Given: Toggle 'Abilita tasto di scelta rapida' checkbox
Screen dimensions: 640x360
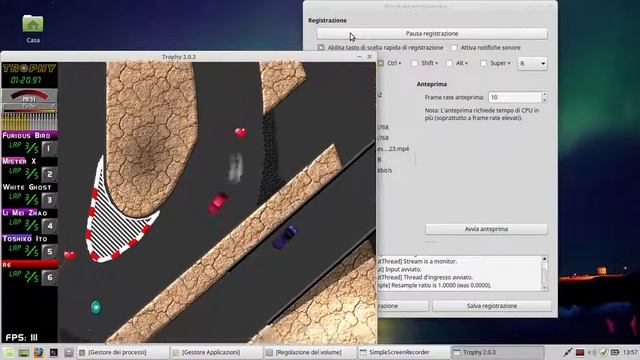Looking at the screenshot, I should tap(321, 48).
